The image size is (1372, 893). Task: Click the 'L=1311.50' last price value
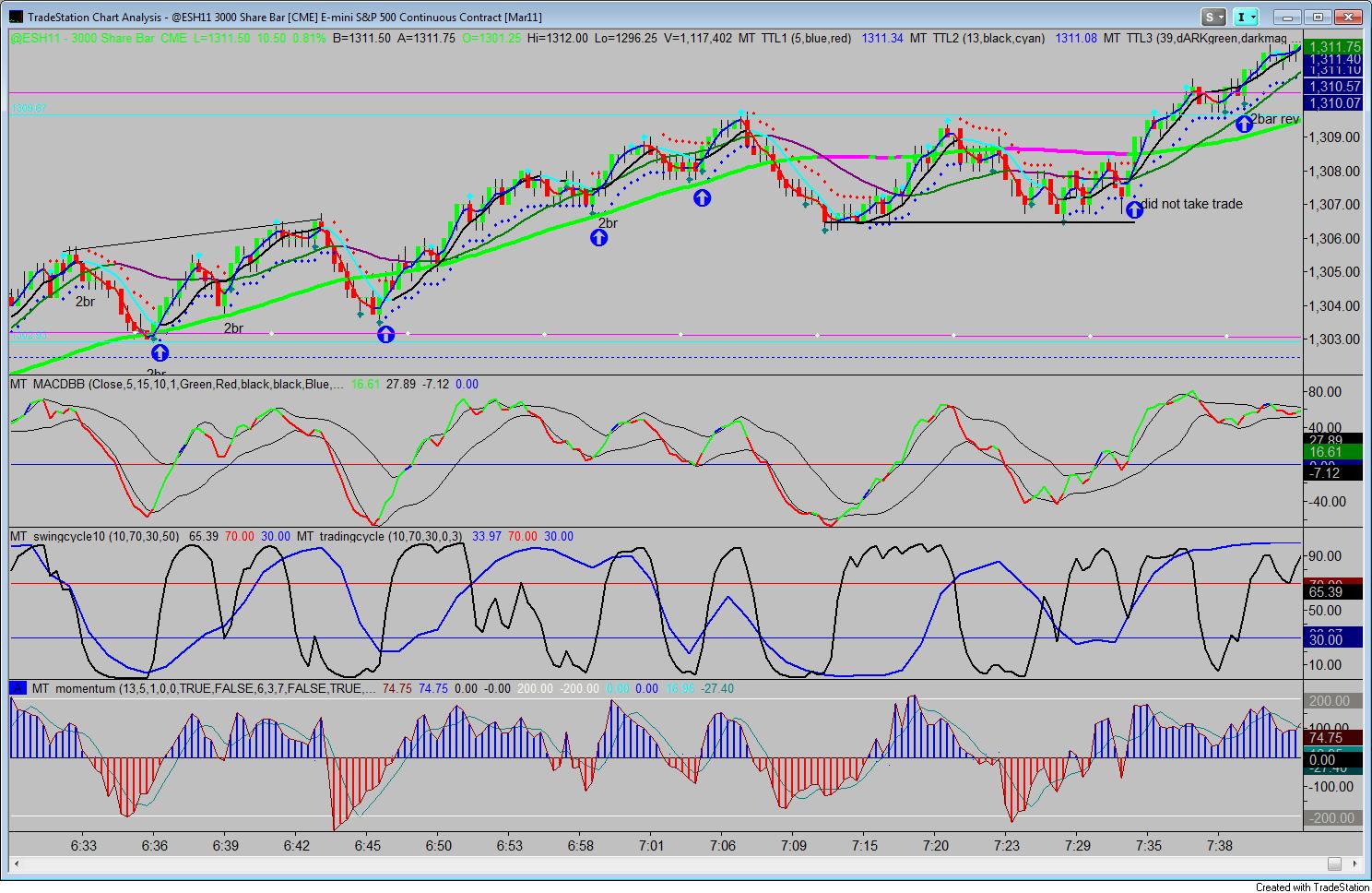pos(220,38)
